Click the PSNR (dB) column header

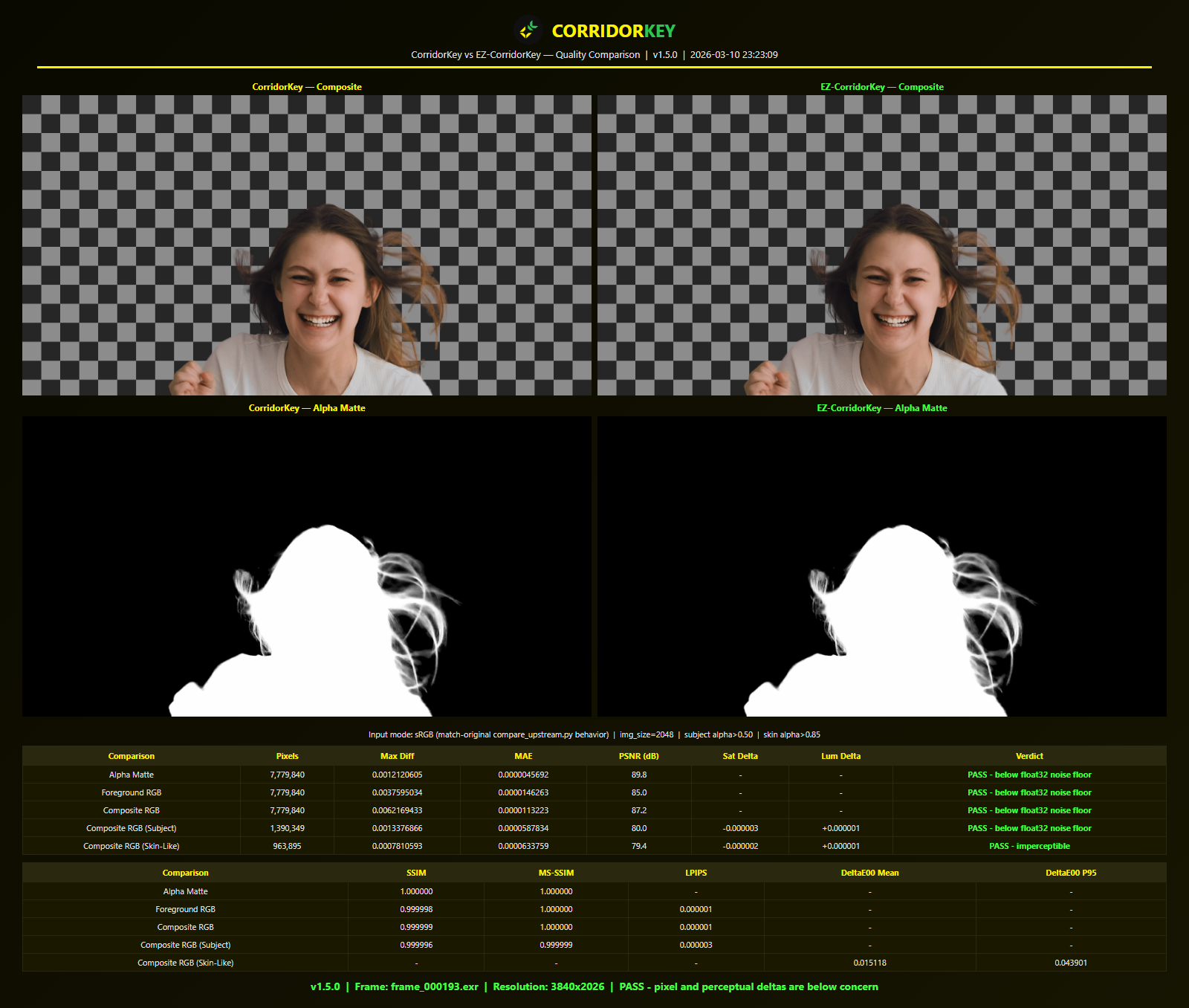point(639,756)
